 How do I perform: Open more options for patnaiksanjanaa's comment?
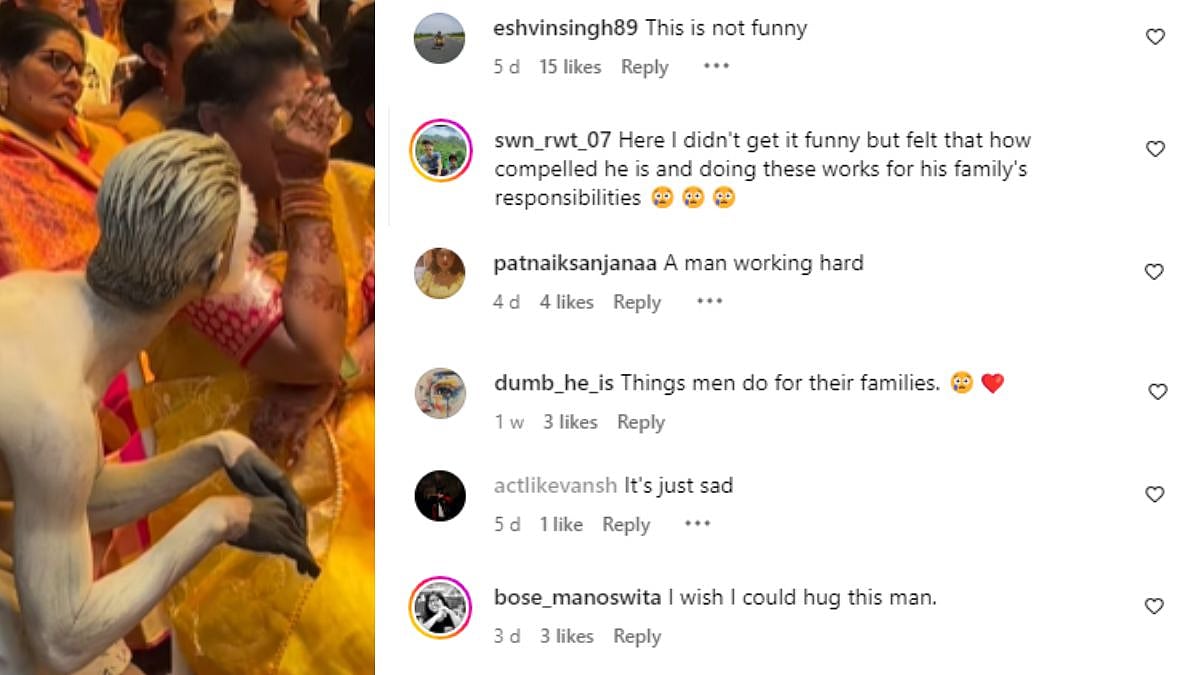709,302
